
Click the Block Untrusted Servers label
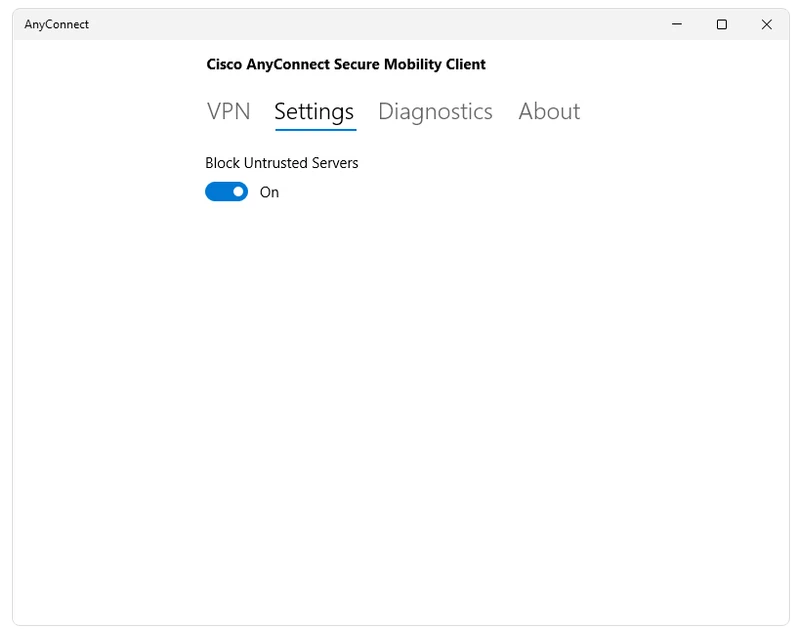[x=280, y=162]
